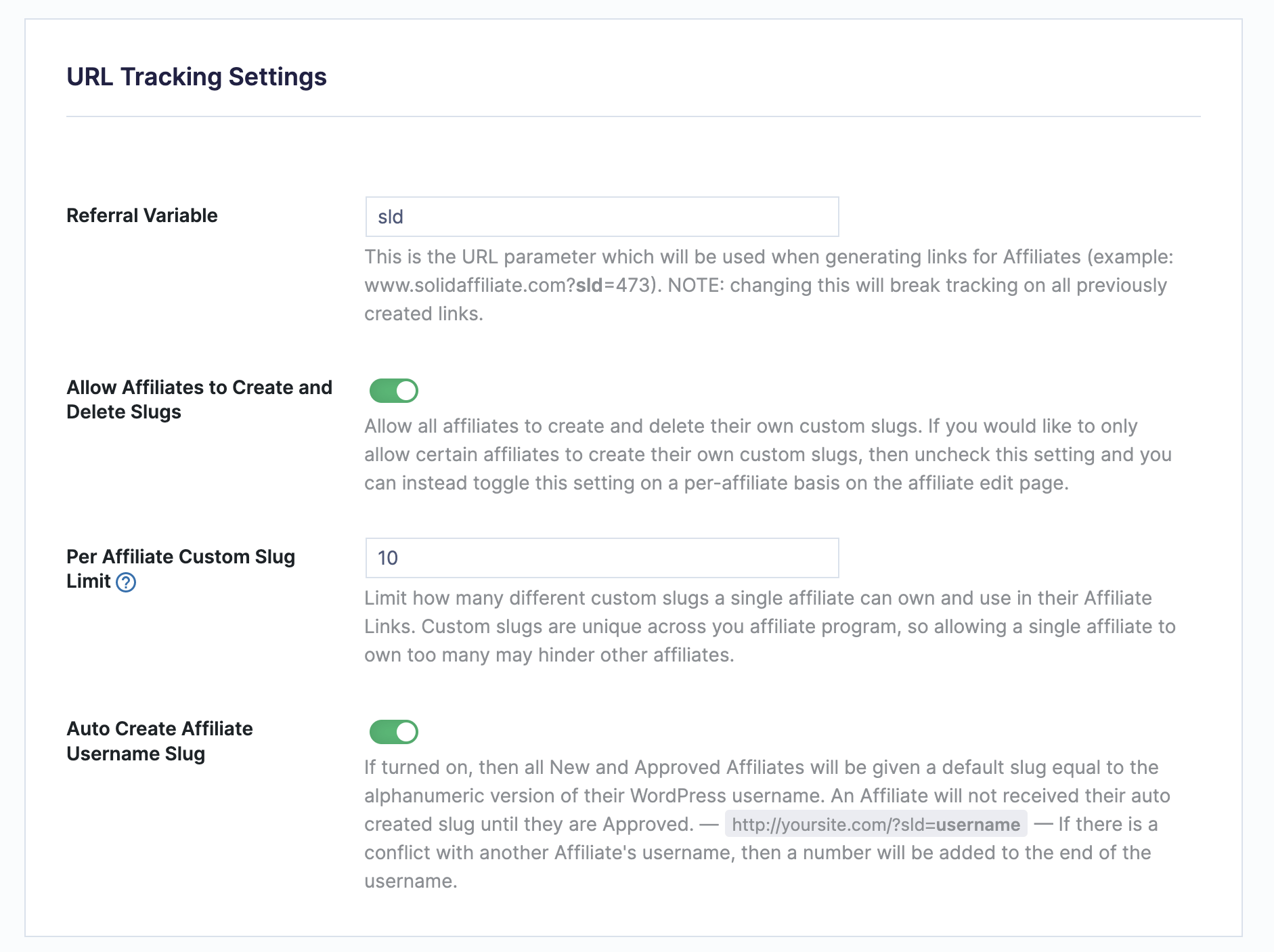Click the Referral Variable text field containing sld
1274x952 pixels.
click(x=601, y=216)
